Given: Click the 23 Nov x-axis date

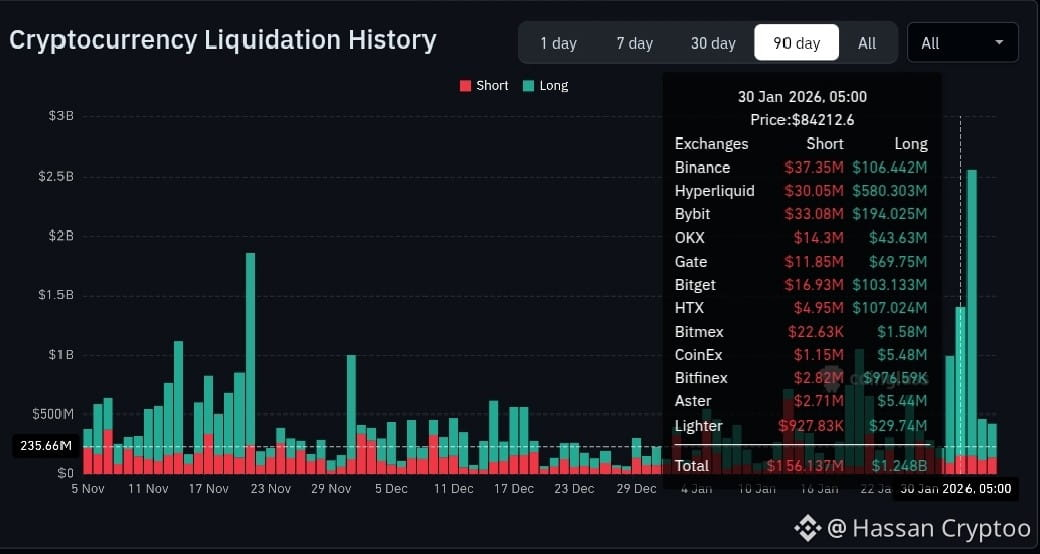Looking at the screenshot, I should point(270,488).
